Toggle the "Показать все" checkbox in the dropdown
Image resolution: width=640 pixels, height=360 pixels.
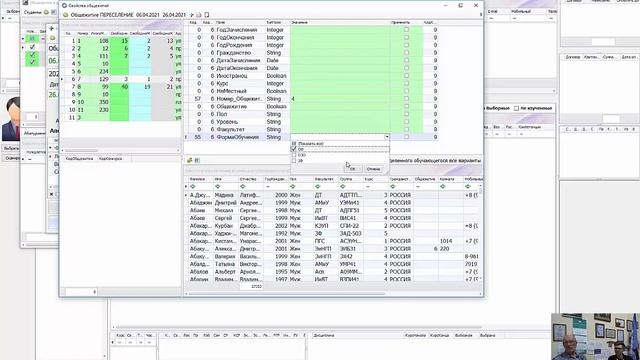click(x=294, y=144)
